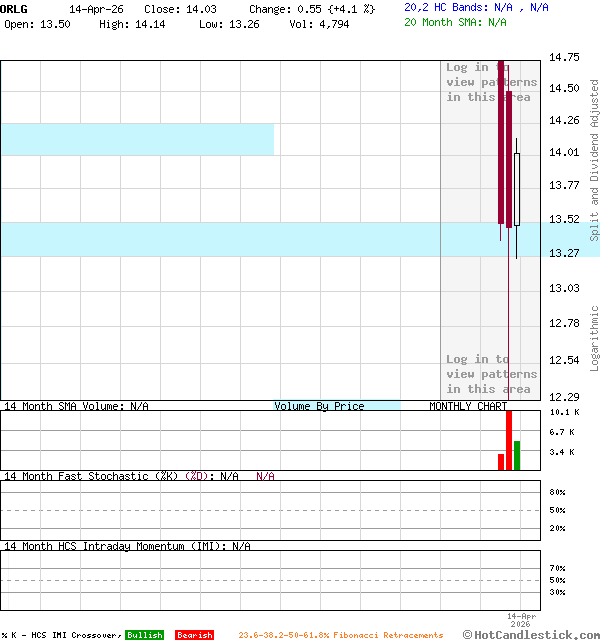This screenshot has height=640, width=600.
Task: Select the Volume By Price label
Action: 319,406
